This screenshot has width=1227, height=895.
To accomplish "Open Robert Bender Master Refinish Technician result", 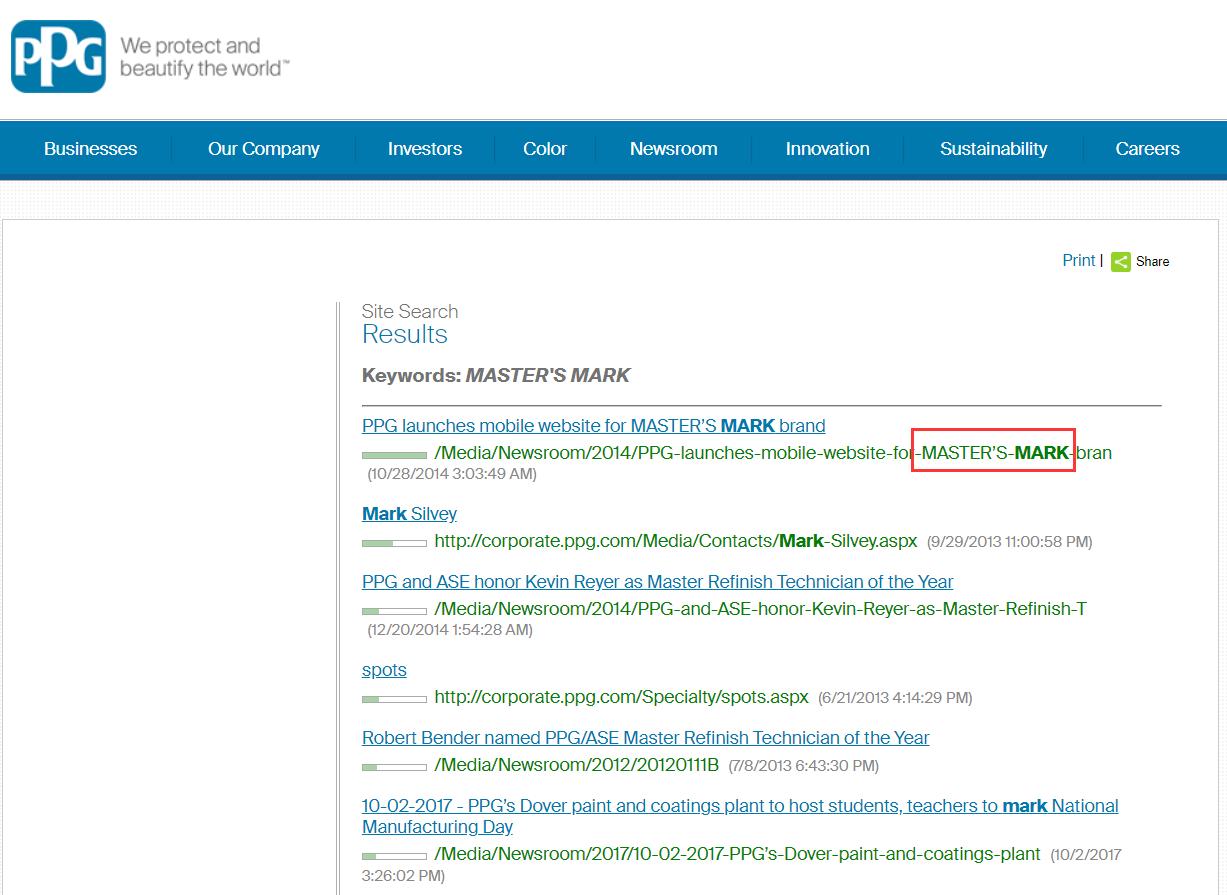I will point(646,738).
